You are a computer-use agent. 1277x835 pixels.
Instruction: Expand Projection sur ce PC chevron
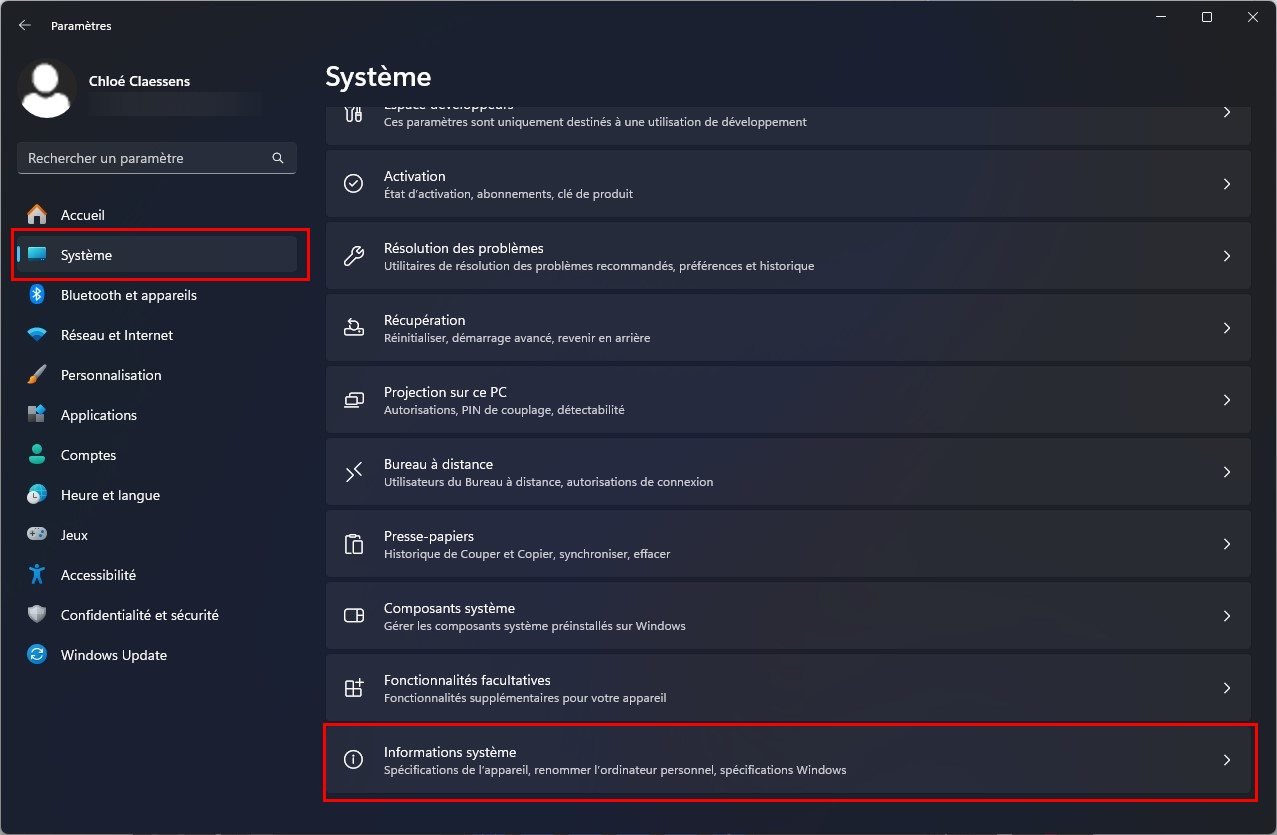pos(1227,400)
